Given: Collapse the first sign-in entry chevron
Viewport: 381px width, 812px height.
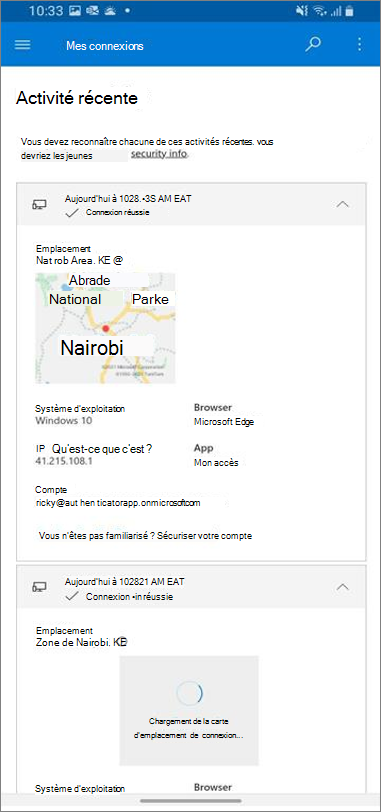Looking at the screenshot, I should [x=343, y=204].
